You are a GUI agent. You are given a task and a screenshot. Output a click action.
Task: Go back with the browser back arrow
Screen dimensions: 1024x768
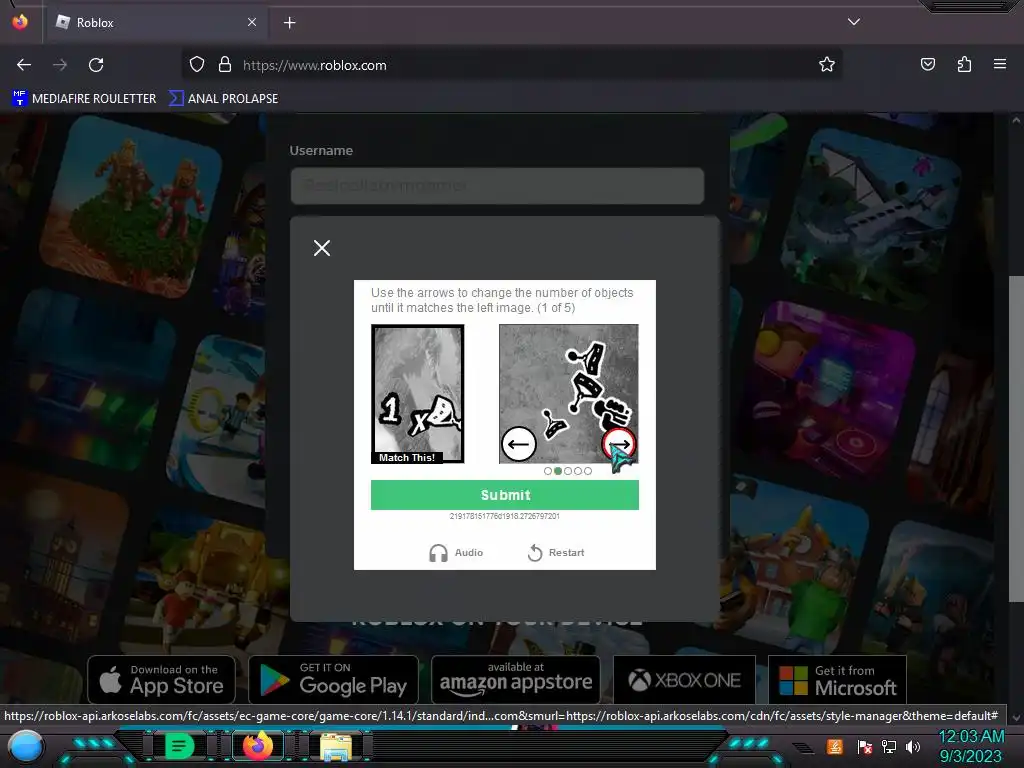click(x=24, y=65)
